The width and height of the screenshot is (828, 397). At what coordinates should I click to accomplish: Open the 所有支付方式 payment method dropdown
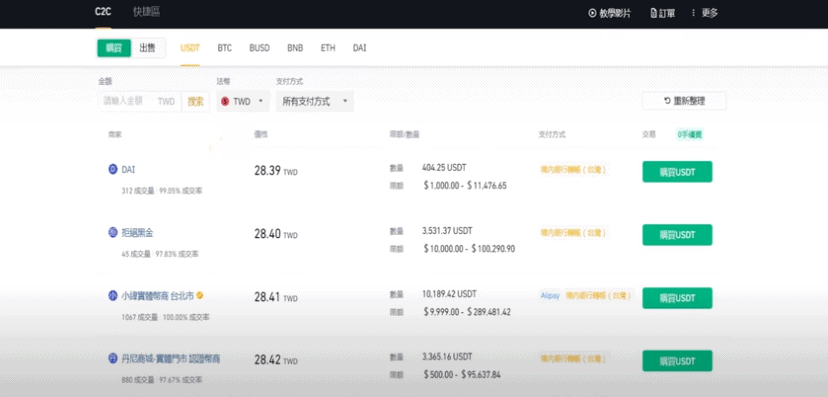click(315, 101)
